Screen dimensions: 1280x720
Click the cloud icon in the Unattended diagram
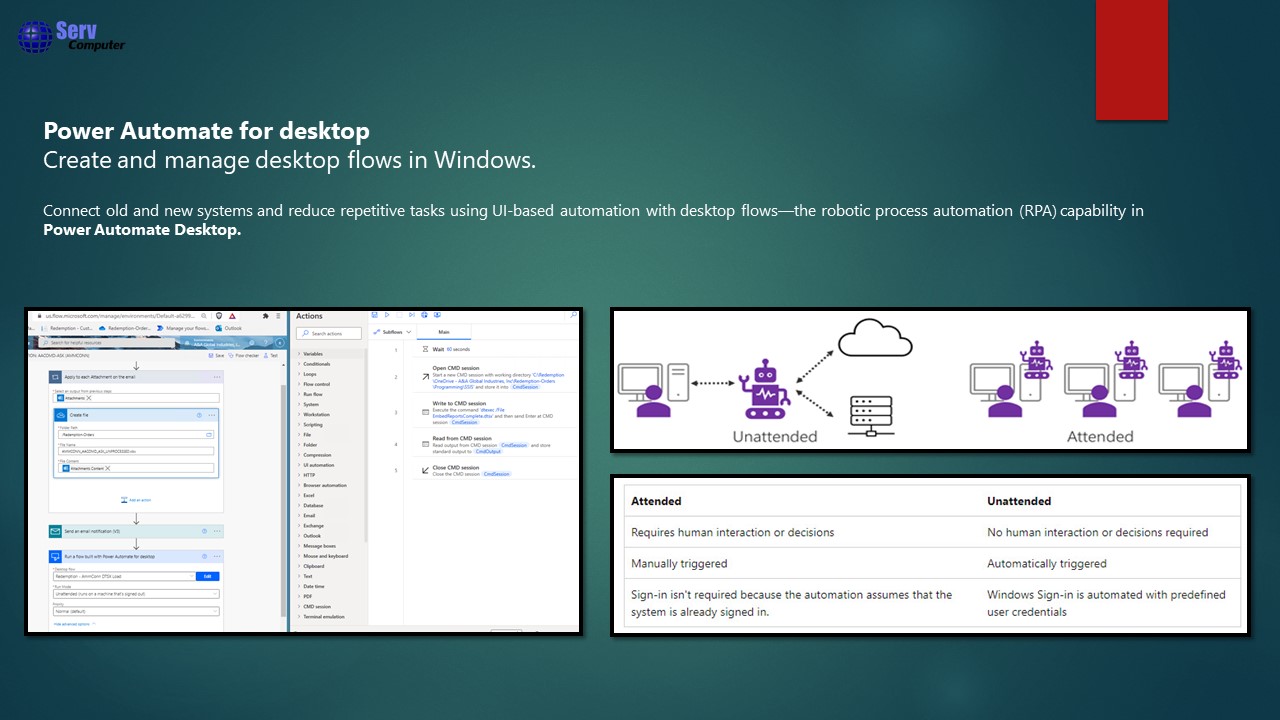click(x=875, y=341)
